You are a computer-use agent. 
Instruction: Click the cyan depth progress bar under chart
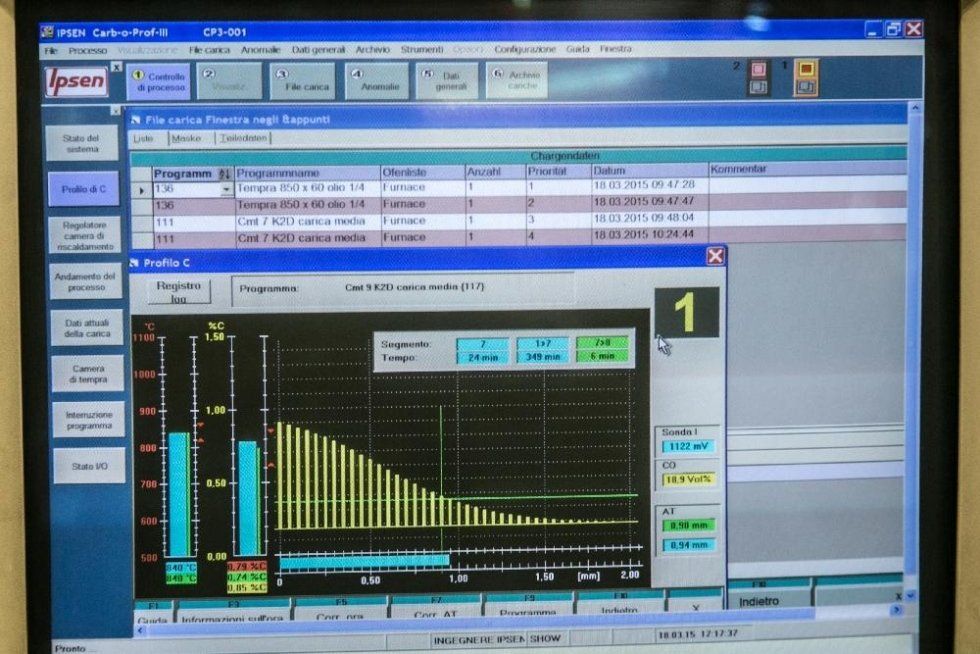(364, 561)
